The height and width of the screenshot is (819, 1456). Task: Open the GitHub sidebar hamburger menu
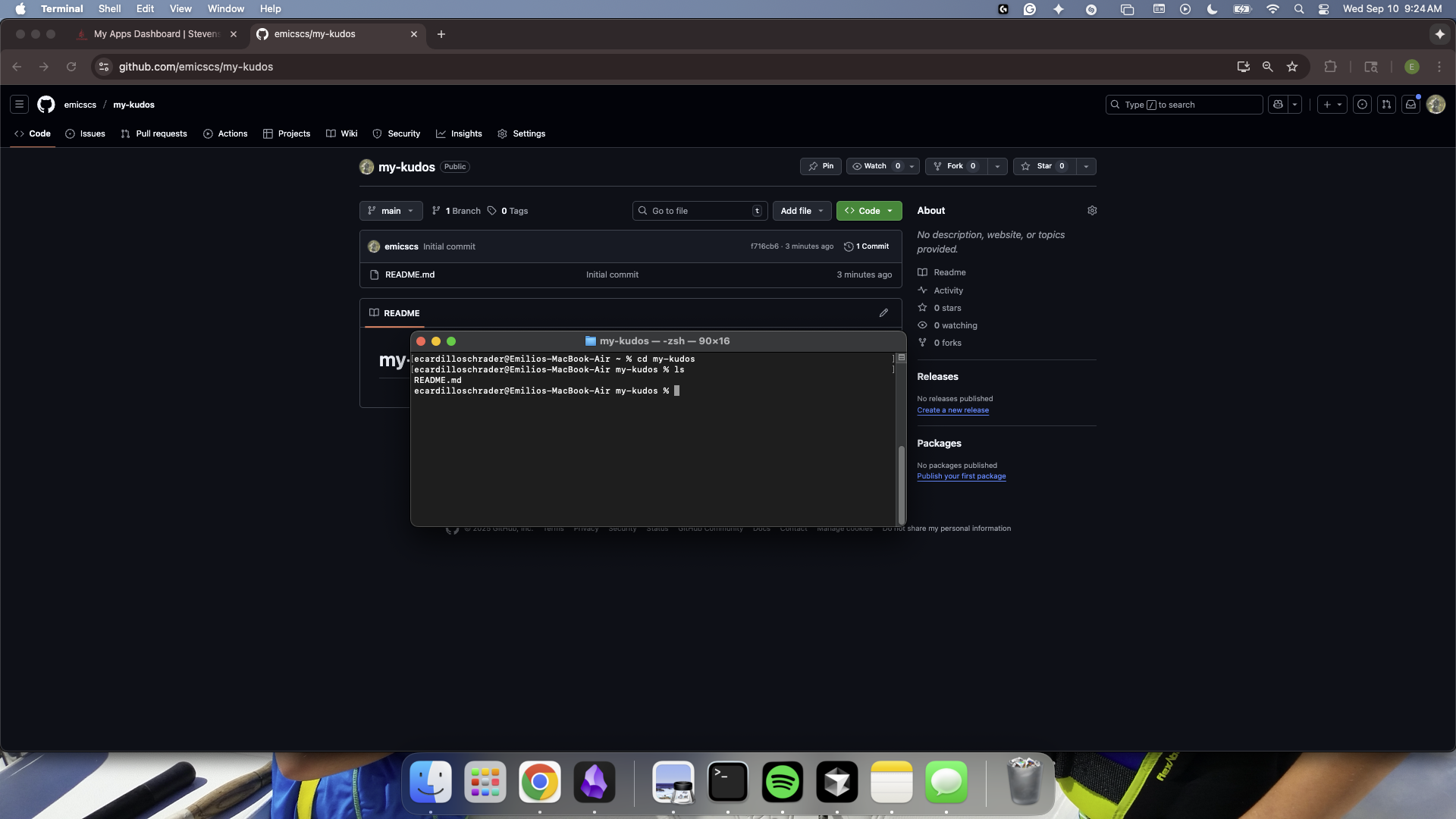coord(20,105)
